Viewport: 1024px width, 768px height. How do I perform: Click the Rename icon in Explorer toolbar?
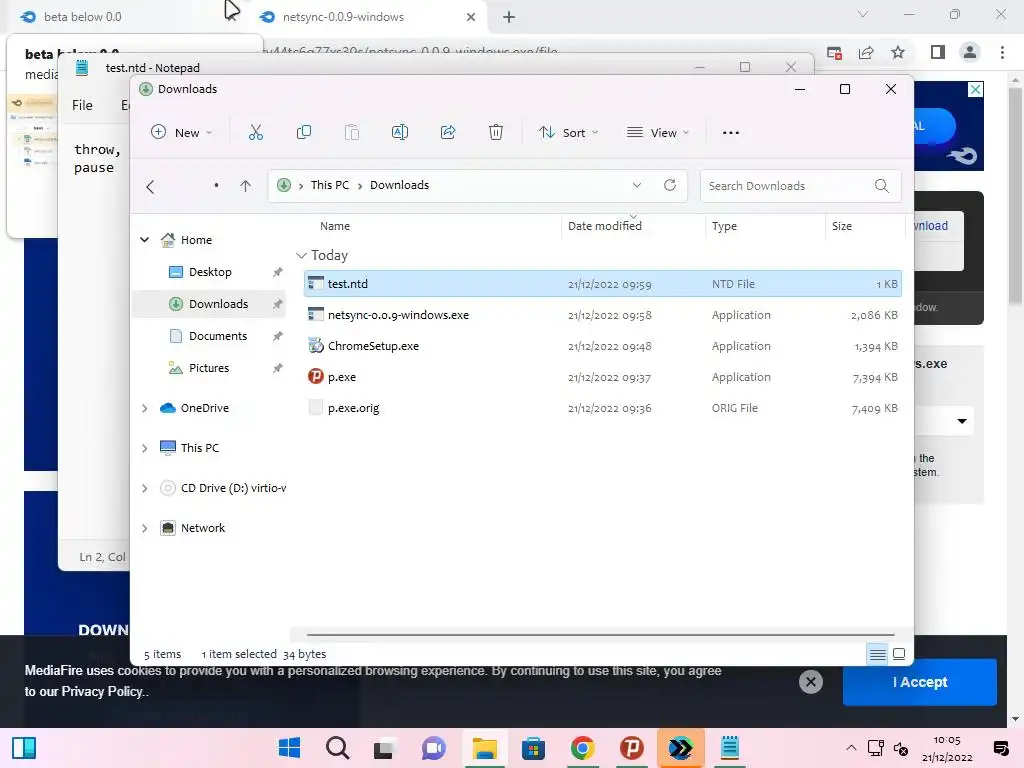point(400,133)
